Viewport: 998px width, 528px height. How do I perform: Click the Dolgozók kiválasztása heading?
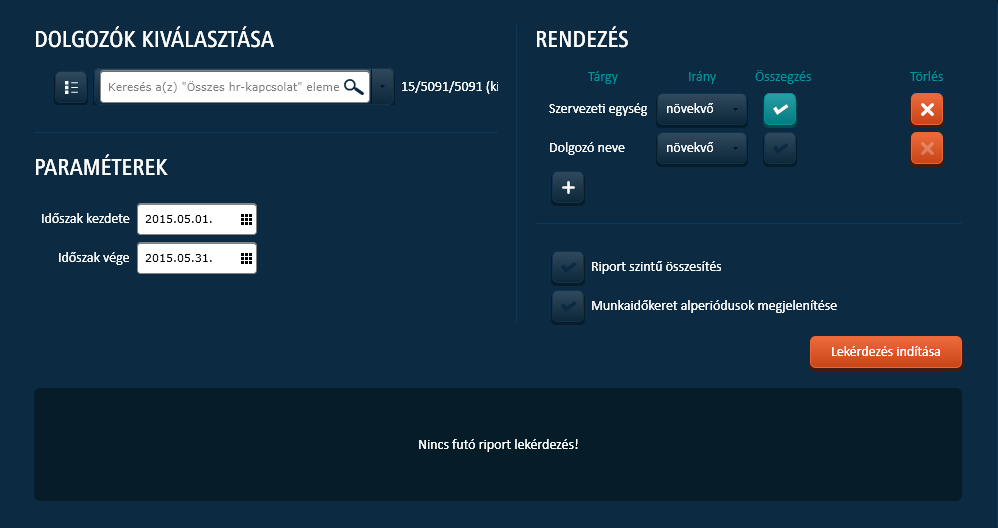tap(154, 39)
